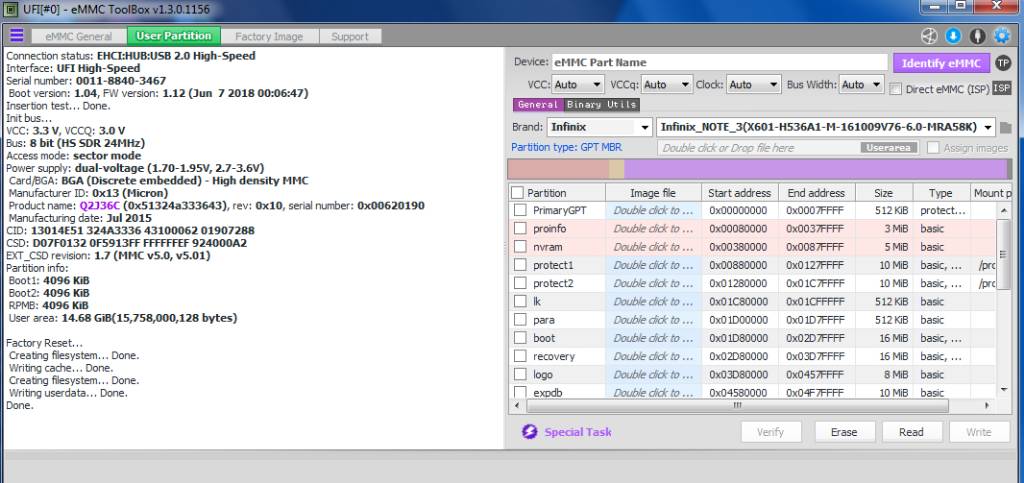Open the Clock dropdown

[754, 85]
